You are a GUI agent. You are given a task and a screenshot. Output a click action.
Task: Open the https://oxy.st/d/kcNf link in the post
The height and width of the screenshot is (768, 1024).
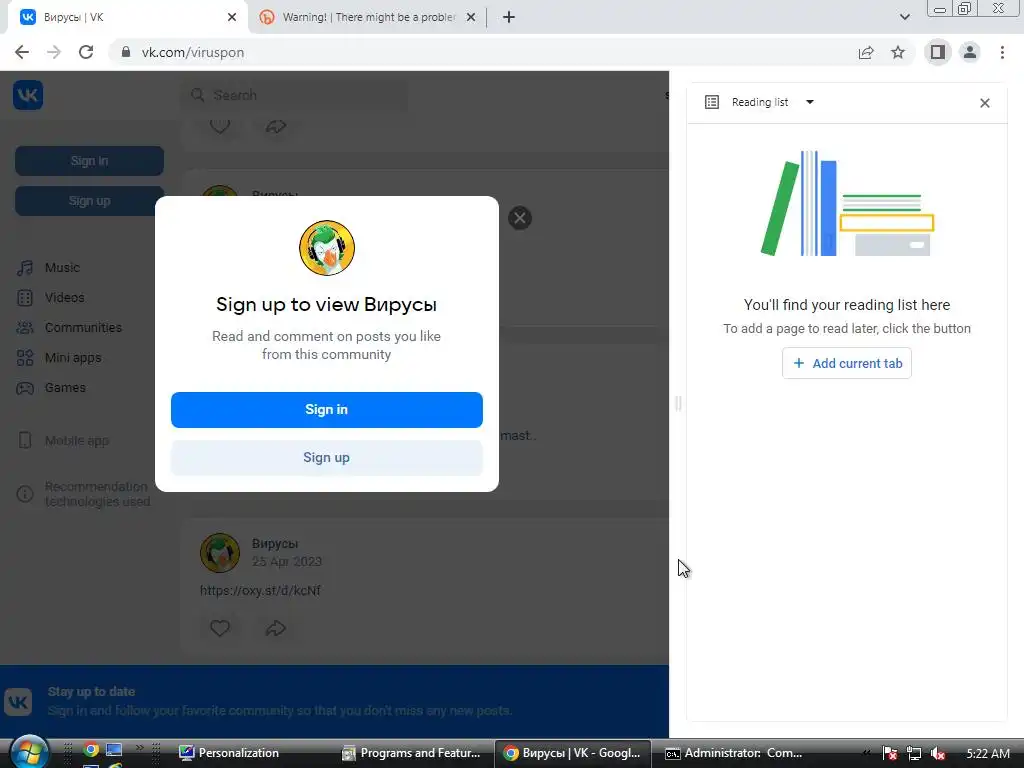click(x=260, y=590)
